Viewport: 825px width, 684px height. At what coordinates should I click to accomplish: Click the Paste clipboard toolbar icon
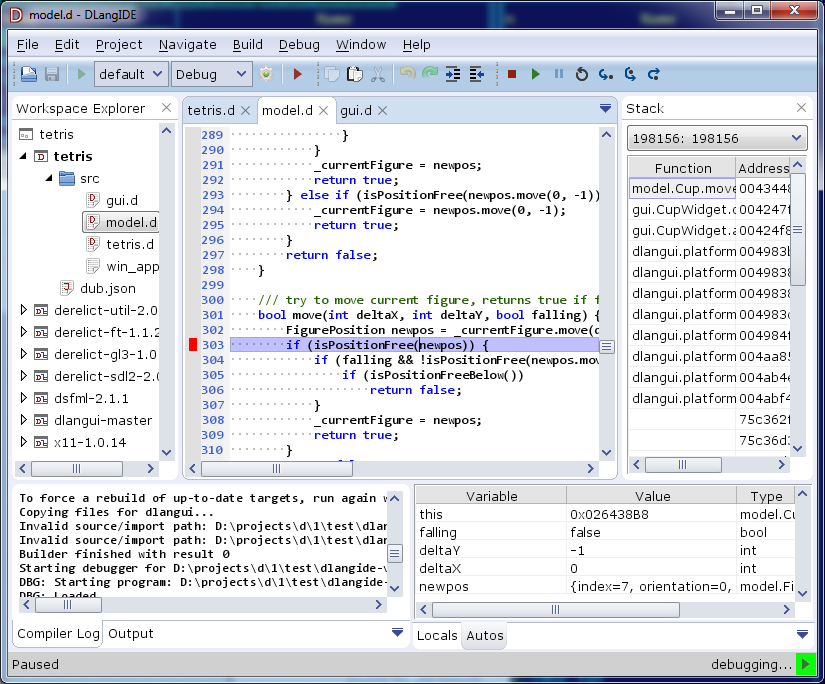[354, 74]
